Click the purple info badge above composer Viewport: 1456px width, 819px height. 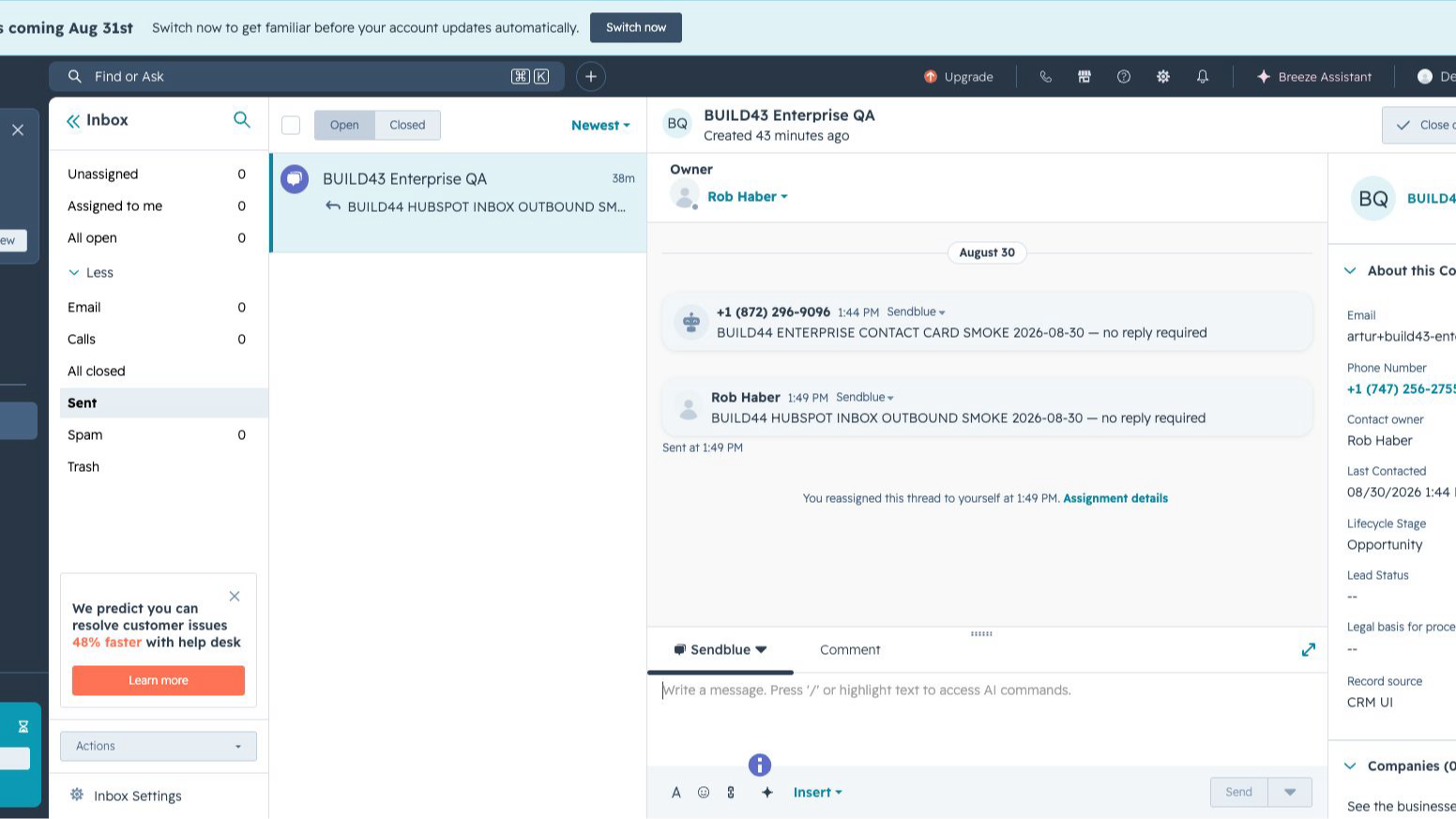760,766
